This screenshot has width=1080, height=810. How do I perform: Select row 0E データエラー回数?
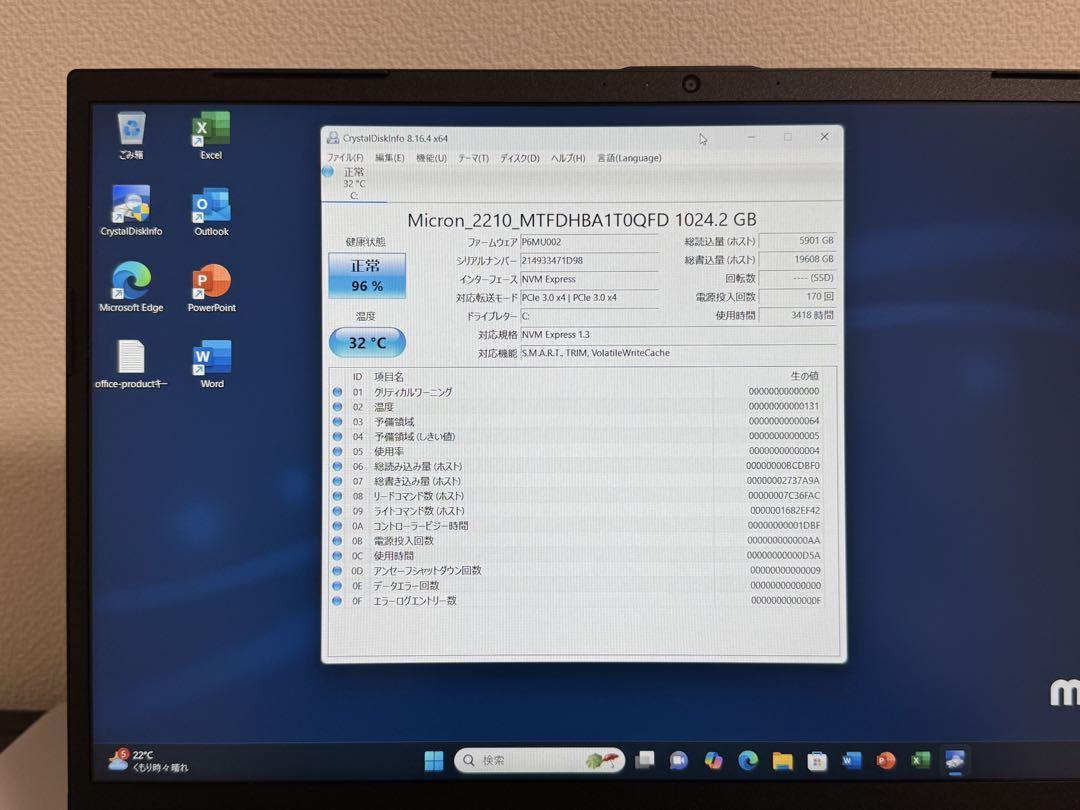577,585
